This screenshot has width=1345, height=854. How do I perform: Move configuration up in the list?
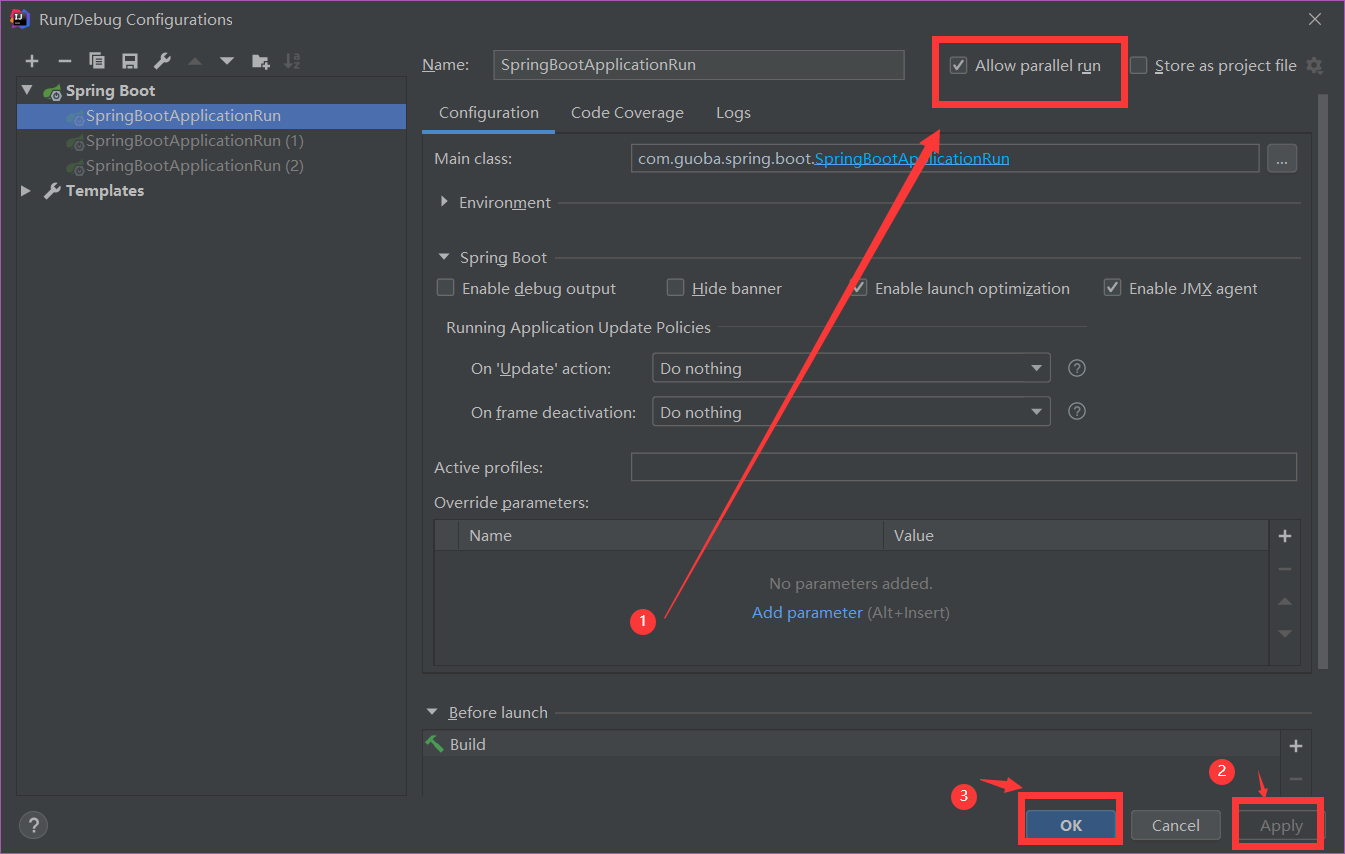[195, 61]
